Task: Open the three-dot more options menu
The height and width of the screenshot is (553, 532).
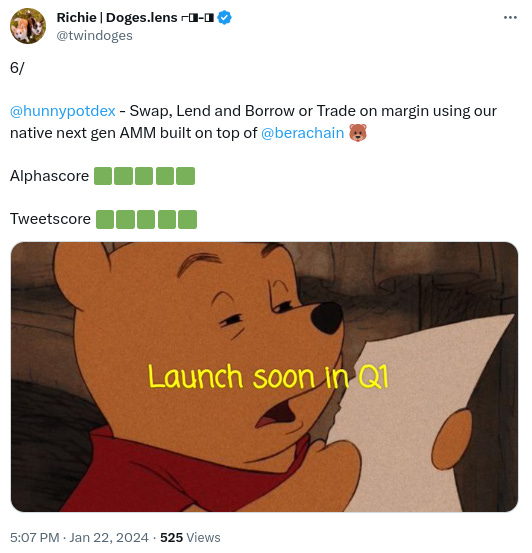Action: tap(510, 17)
